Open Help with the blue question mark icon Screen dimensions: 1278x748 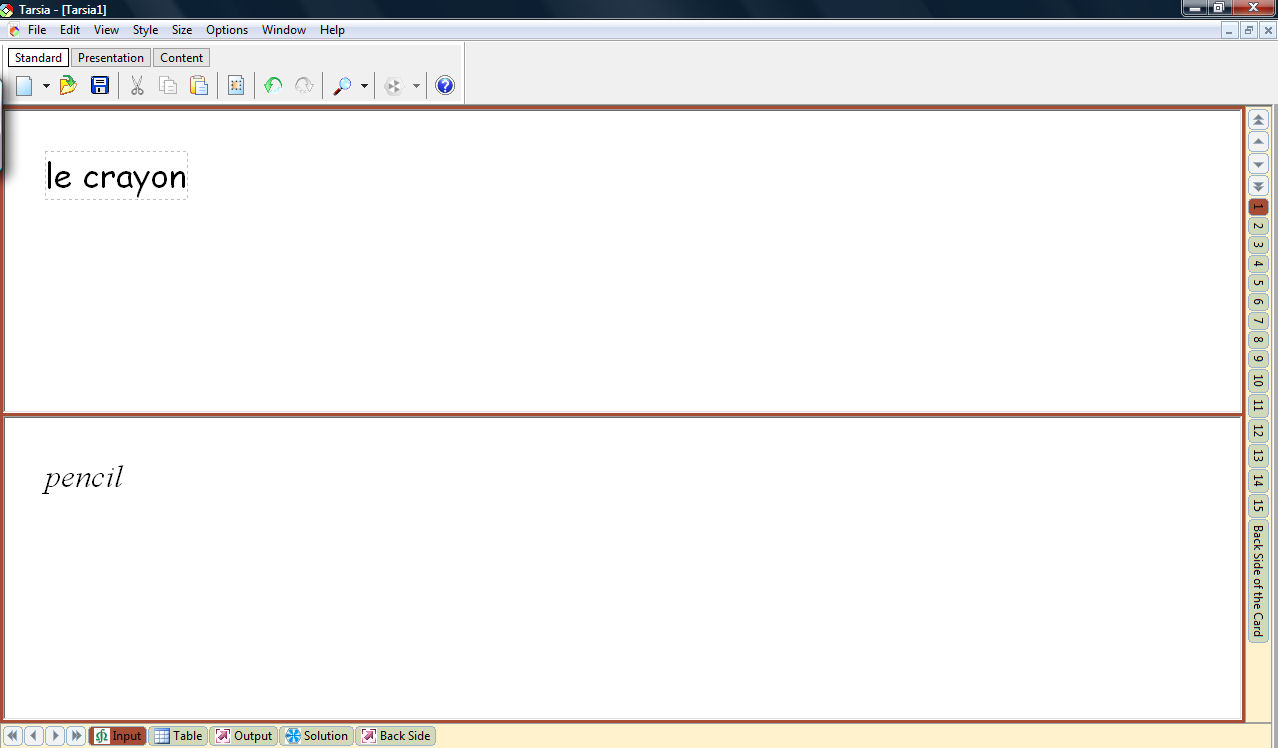(445, 86)
